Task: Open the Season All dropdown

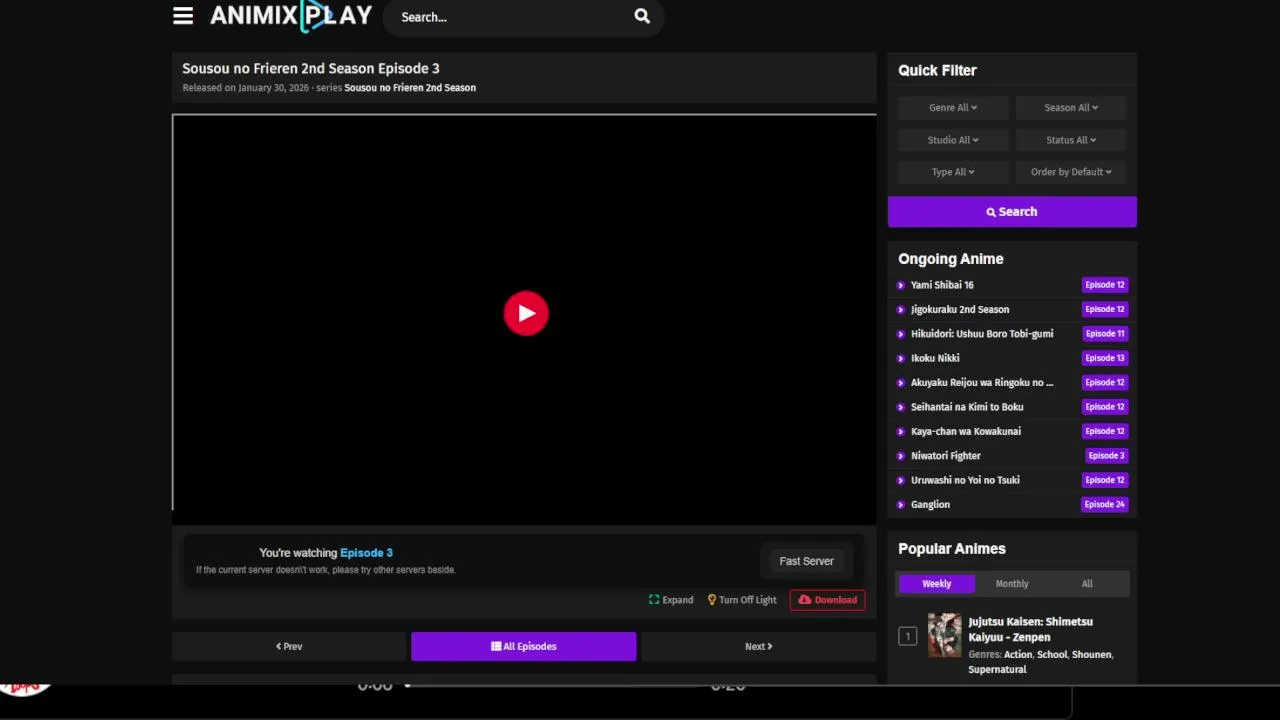Action: (x=1071, y=108)
